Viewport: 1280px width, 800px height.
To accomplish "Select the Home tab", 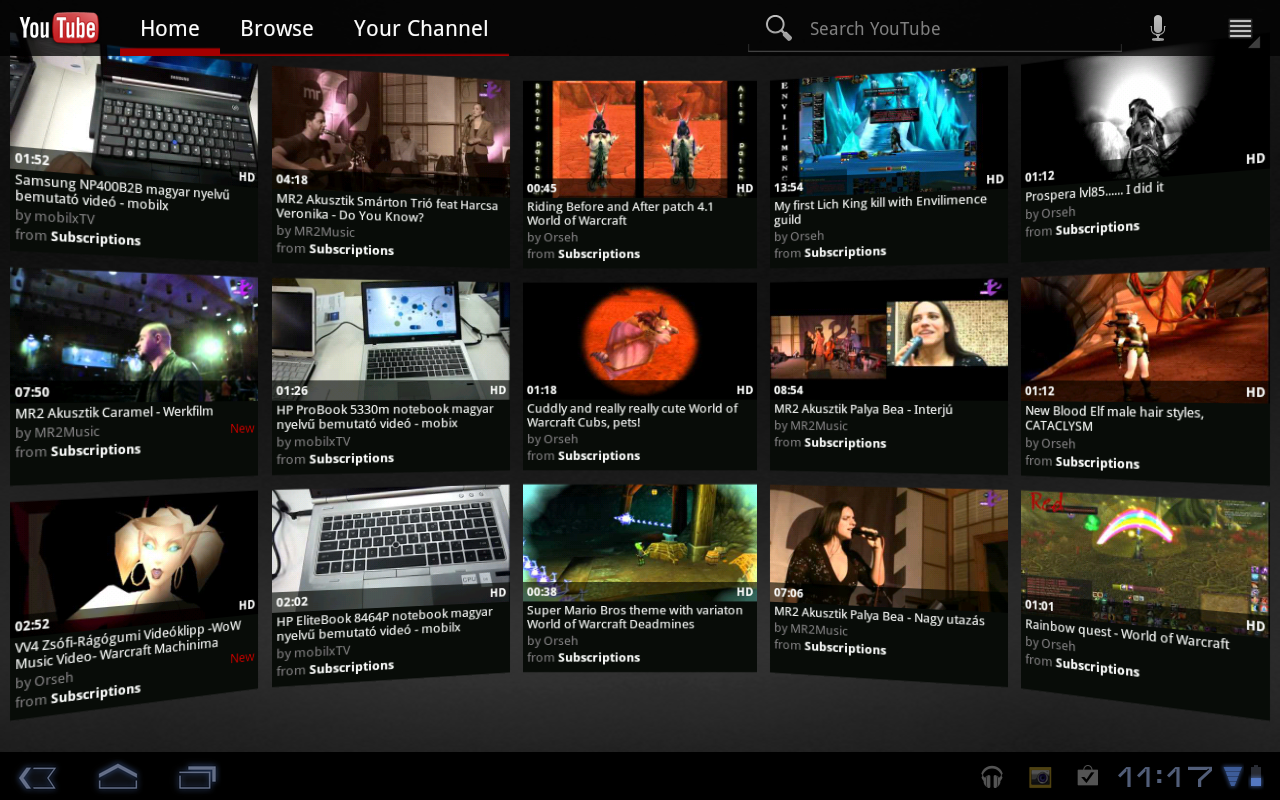I will [x=170, y=28].
